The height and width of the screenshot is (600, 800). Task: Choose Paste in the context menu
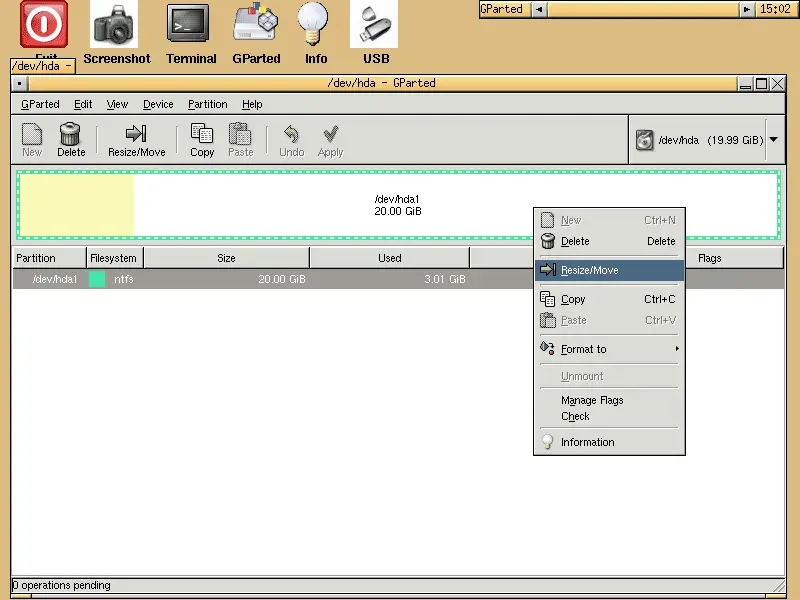609,320
